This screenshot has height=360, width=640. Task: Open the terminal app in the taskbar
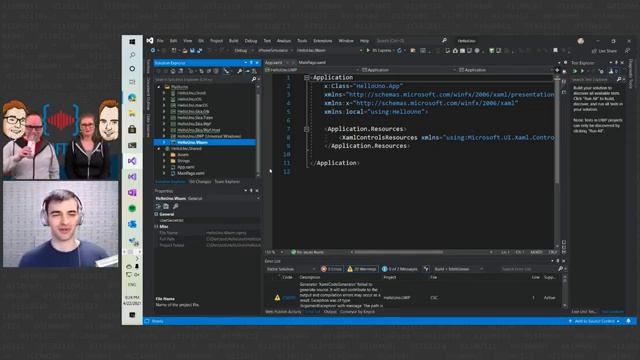132,145
